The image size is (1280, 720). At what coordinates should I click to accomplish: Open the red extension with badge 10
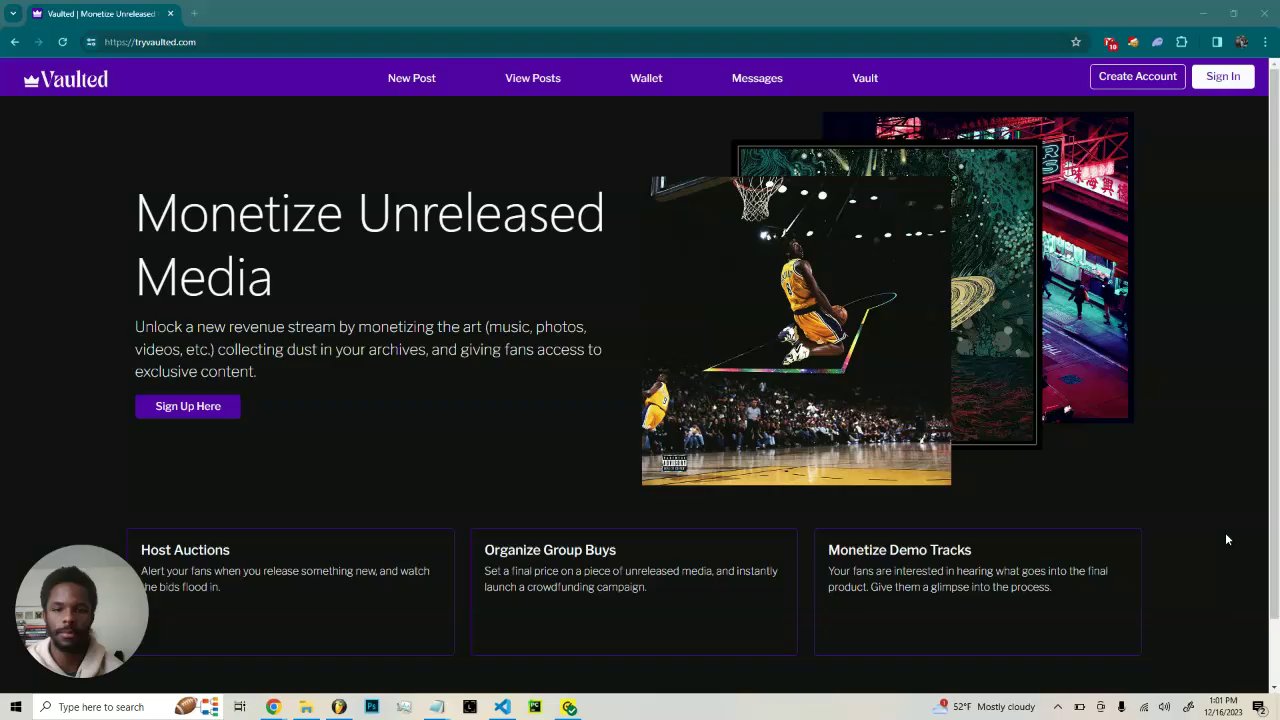1110,42
